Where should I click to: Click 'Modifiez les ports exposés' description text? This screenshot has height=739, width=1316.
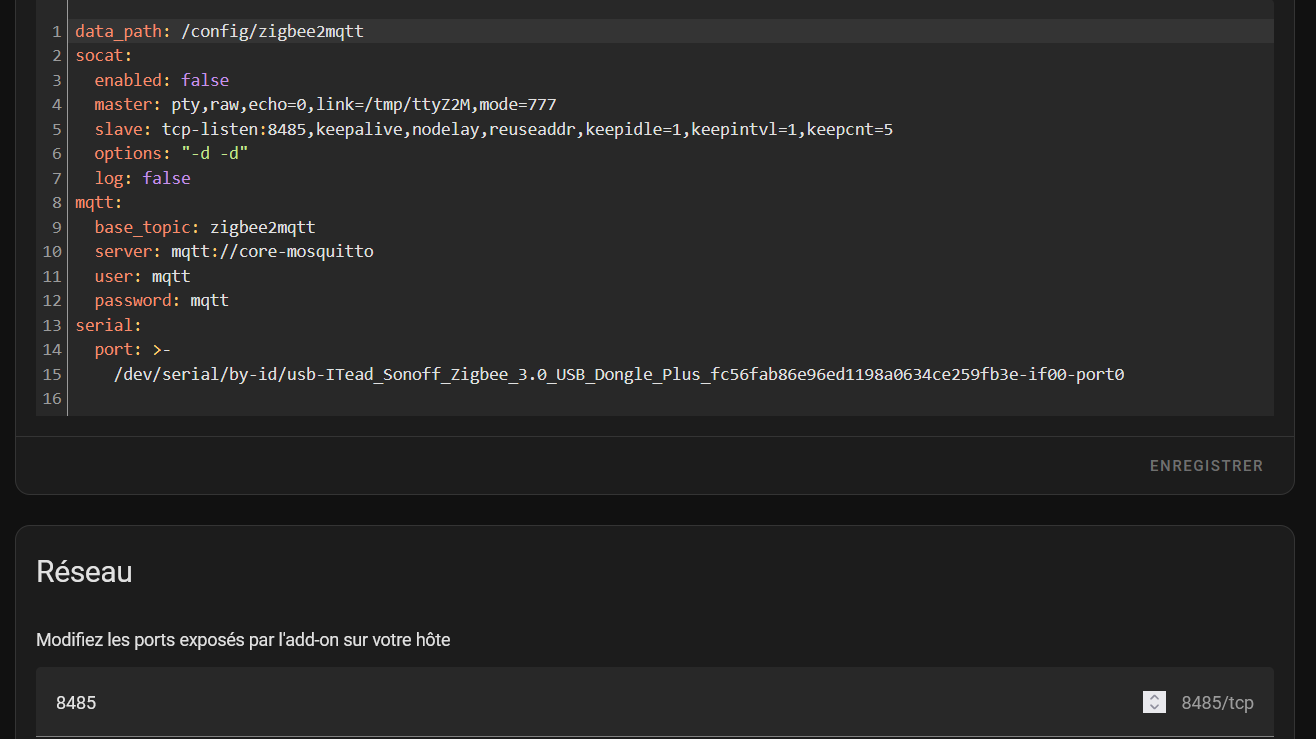243,640
